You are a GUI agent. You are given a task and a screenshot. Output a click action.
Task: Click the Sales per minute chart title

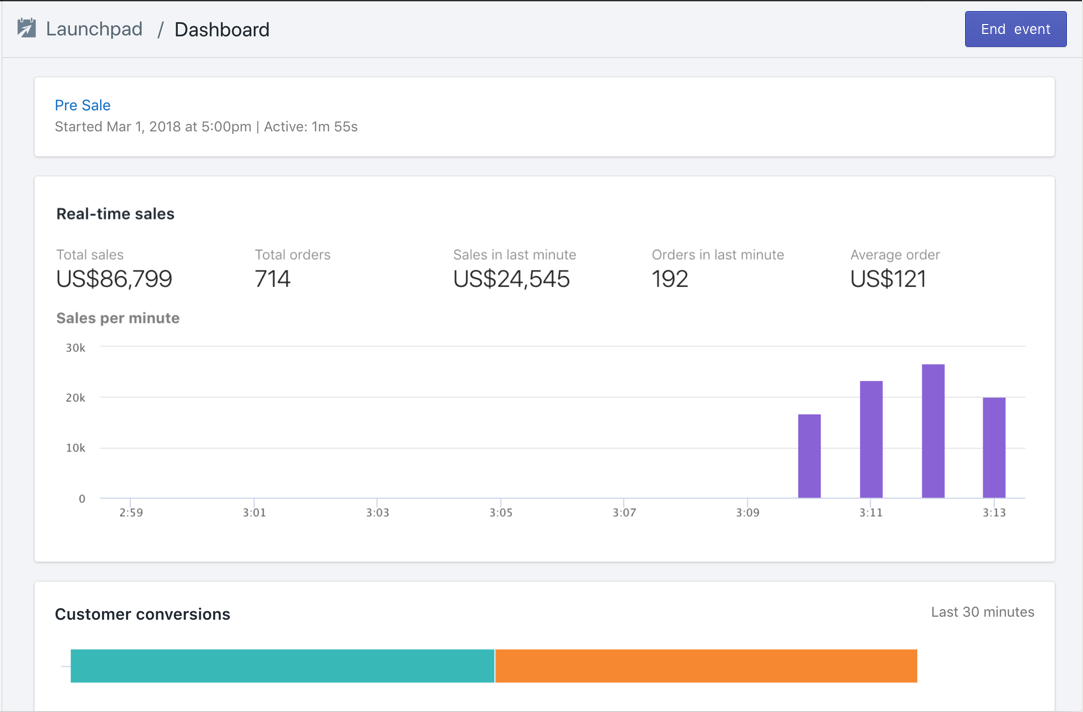(x=117, y=318)
